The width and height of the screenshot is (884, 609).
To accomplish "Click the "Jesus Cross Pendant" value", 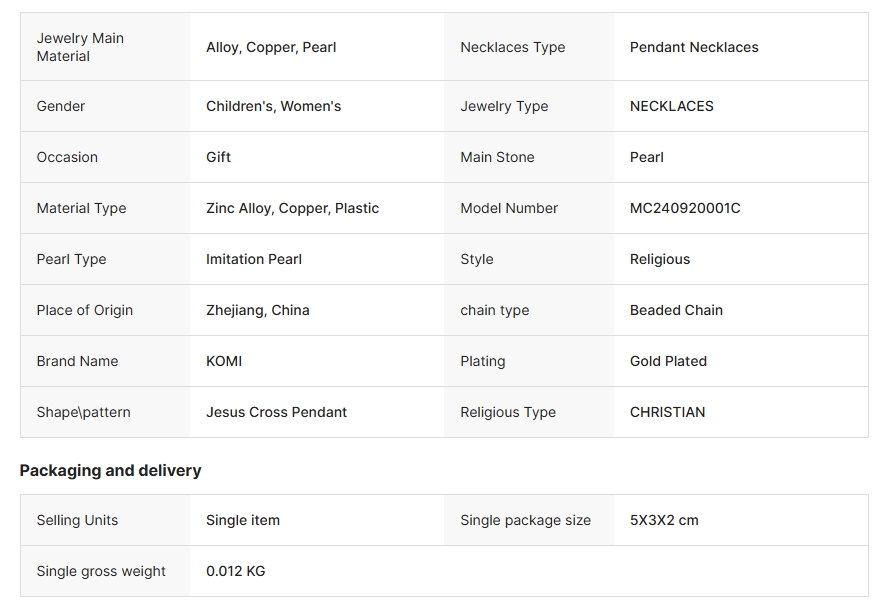I will click(276, 412).
